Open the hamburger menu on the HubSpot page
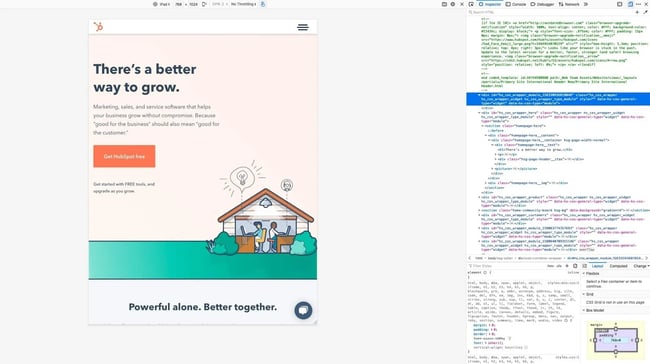The image size is (650, 364). (x=303, y=27)
